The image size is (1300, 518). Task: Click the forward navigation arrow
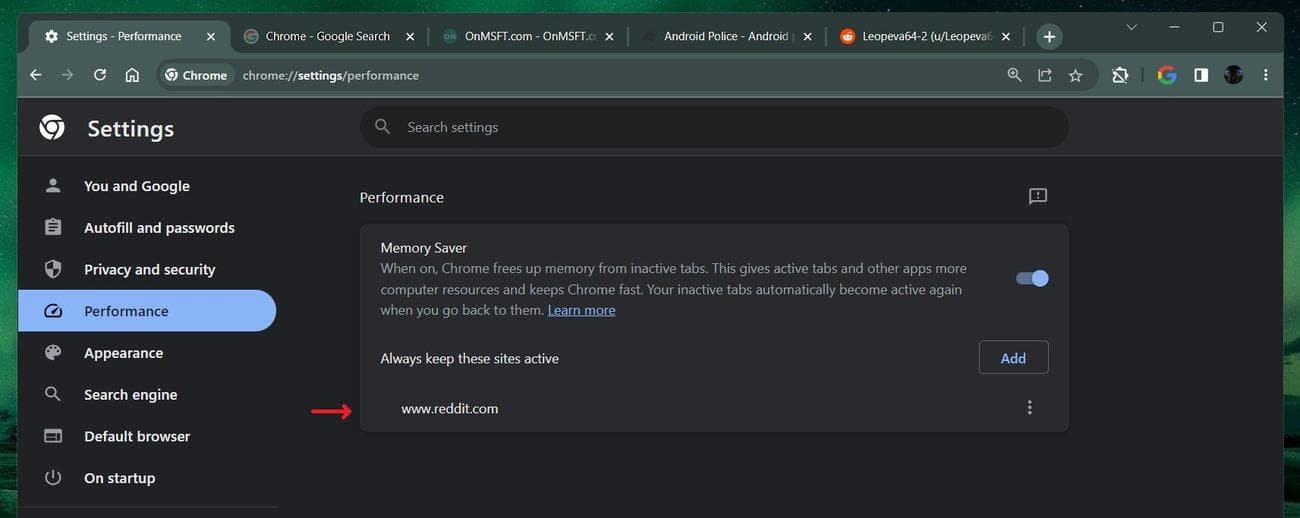point(67,75)
